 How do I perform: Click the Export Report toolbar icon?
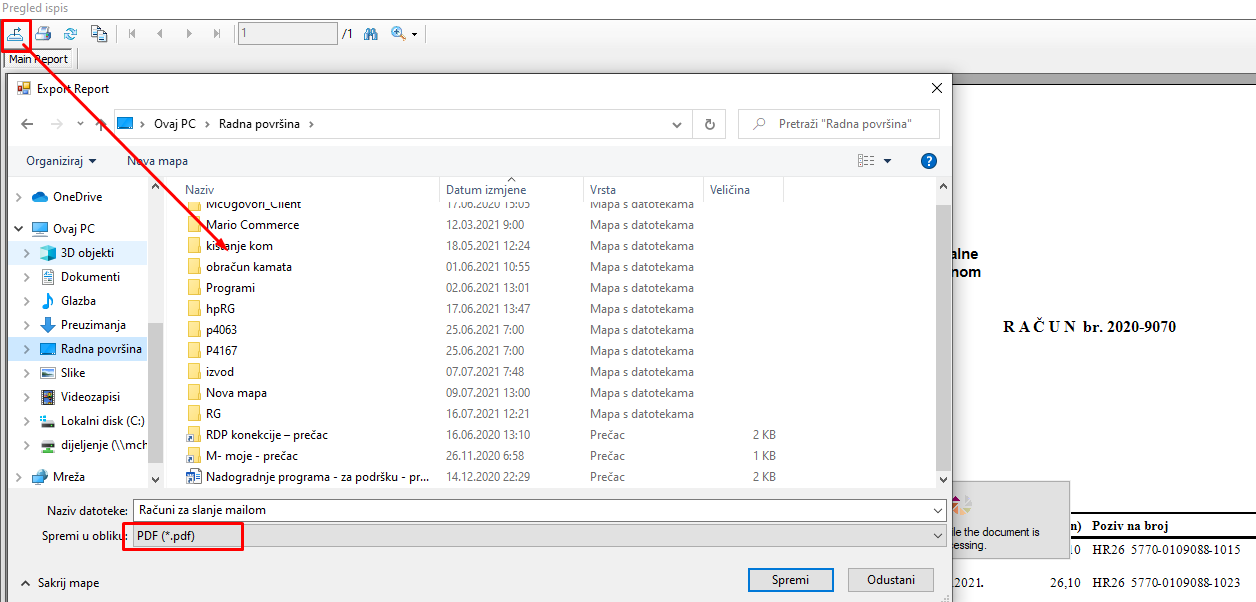[x=17, y=34]
